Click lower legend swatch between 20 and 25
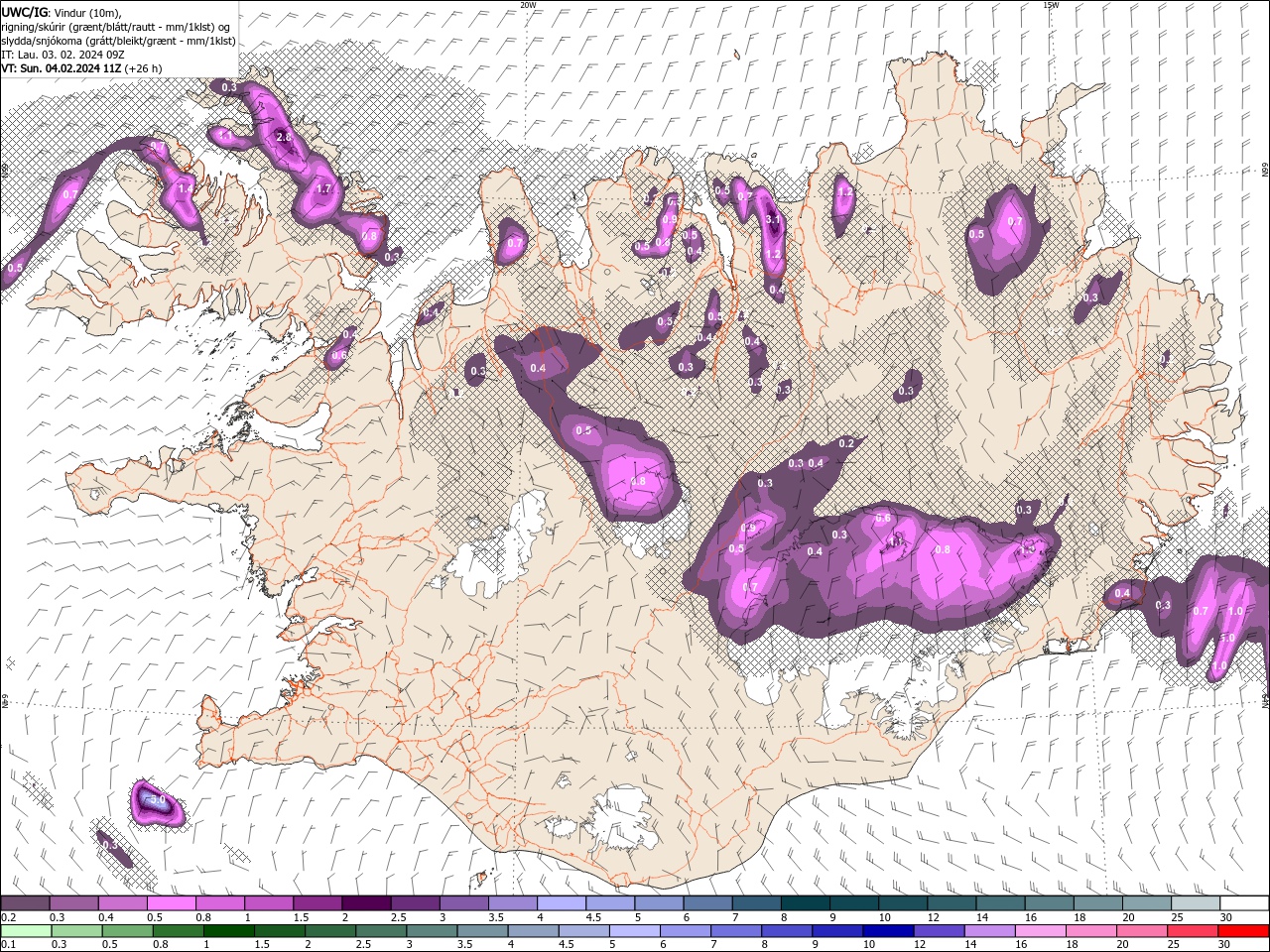Screen dimensions: 1270x952 tap(1141, 931)
